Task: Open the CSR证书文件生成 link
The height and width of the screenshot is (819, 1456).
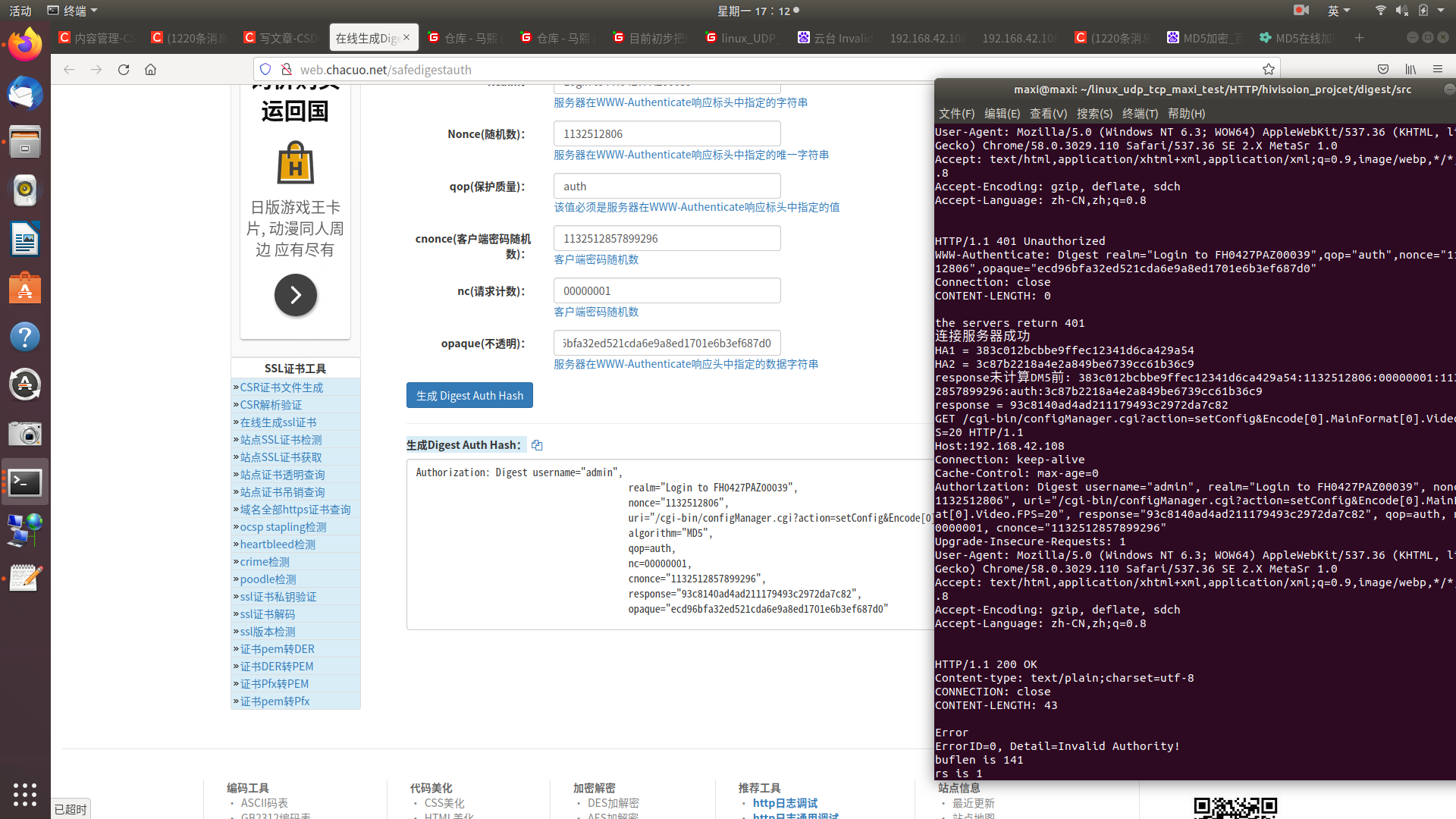Action: (x=281, y=388)
